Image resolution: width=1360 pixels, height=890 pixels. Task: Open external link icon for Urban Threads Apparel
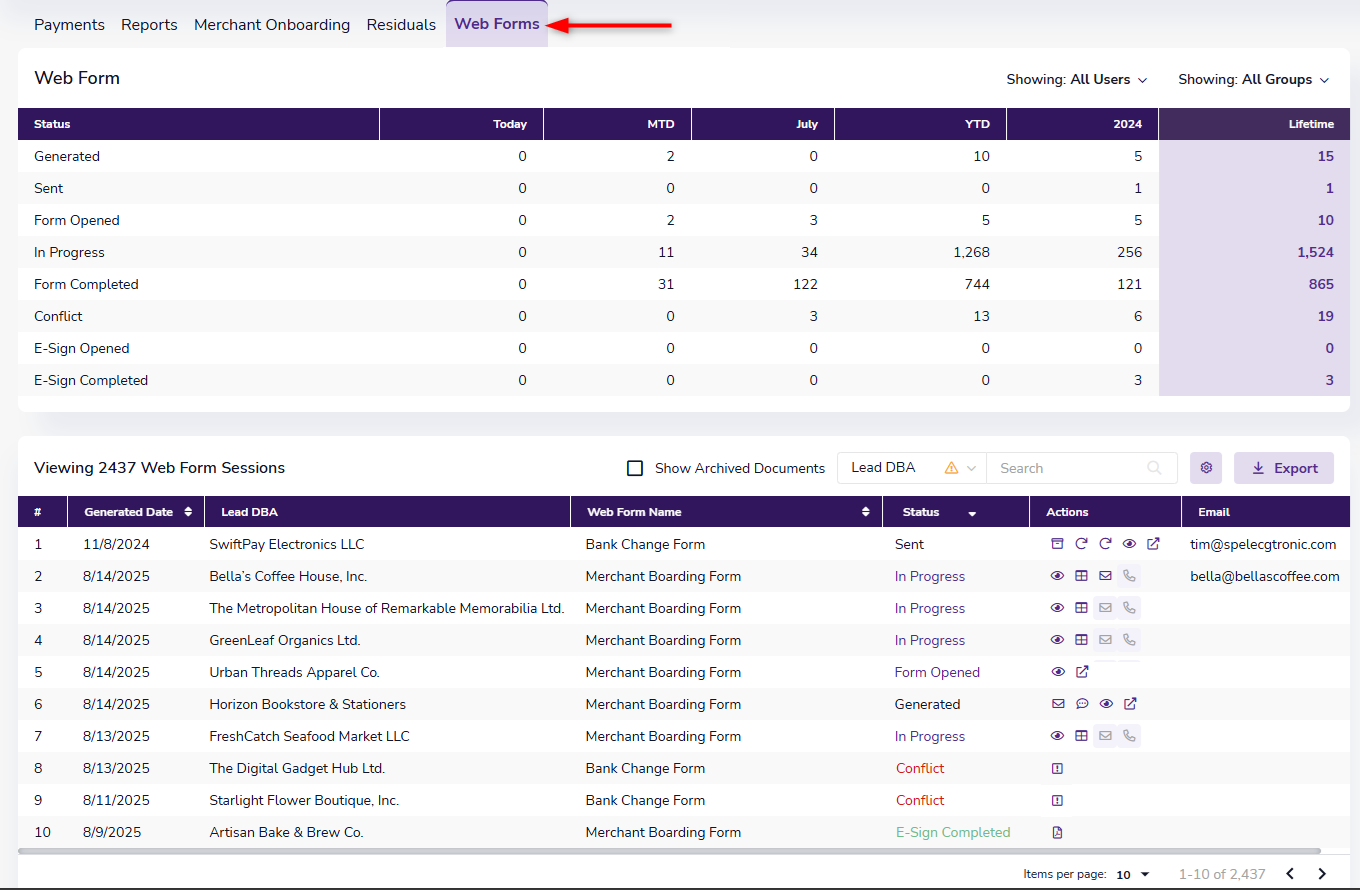(1082, 672)
